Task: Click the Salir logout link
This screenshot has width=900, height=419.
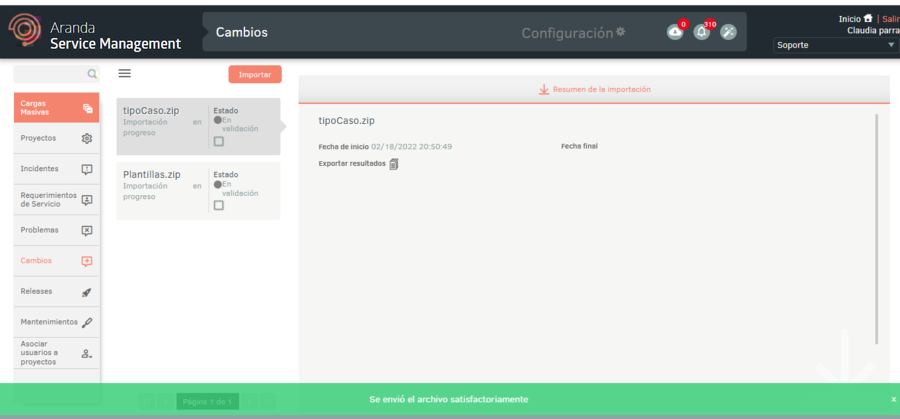Action: (x=890, y=19)
